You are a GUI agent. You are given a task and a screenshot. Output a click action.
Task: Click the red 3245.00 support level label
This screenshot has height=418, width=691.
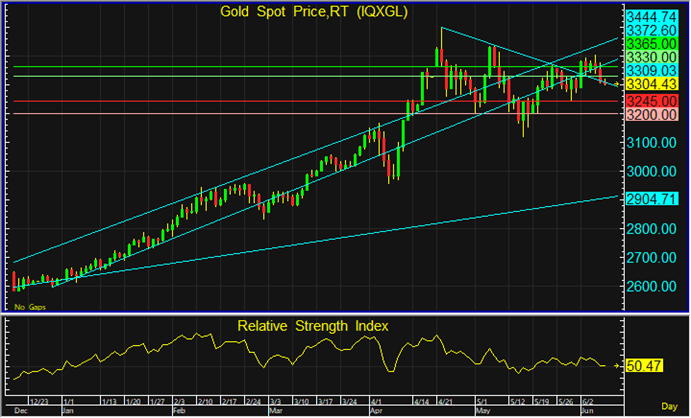(x=653, y=101)
